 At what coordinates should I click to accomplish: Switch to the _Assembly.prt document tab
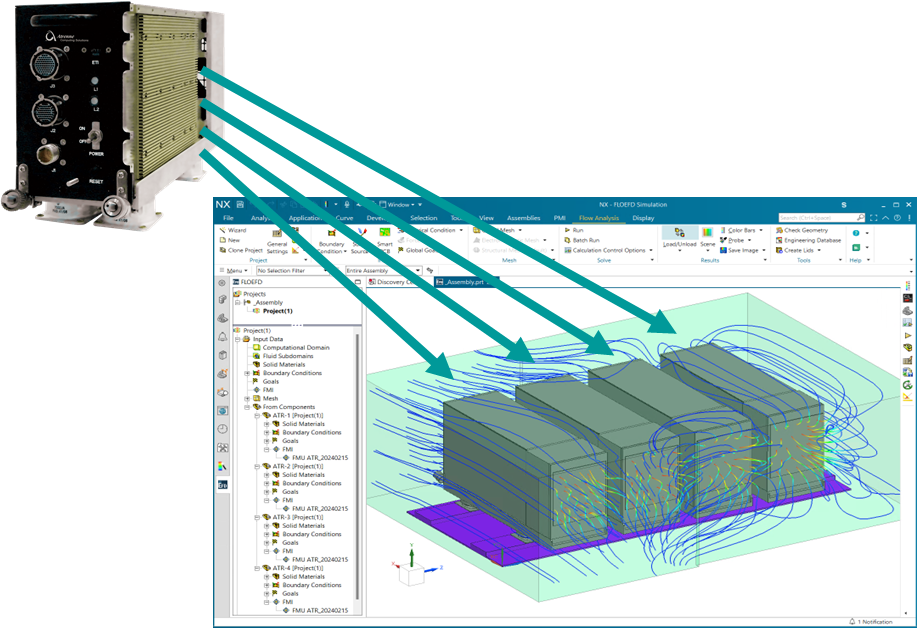coord(464,282)
